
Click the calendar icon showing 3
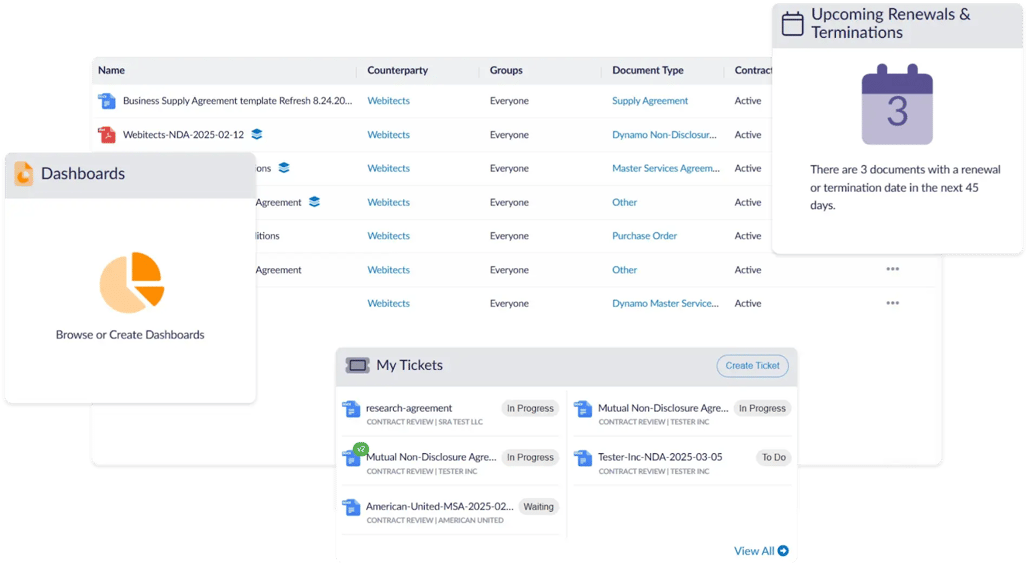click(x=897, y=105)
